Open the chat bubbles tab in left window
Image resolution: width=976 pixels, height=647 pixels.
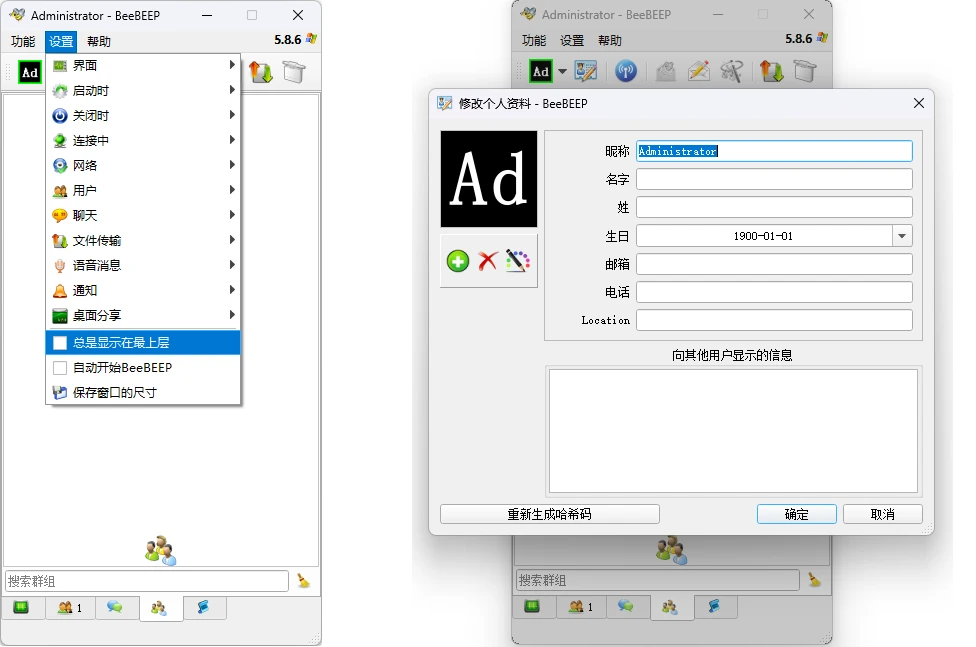pos(115,607)
